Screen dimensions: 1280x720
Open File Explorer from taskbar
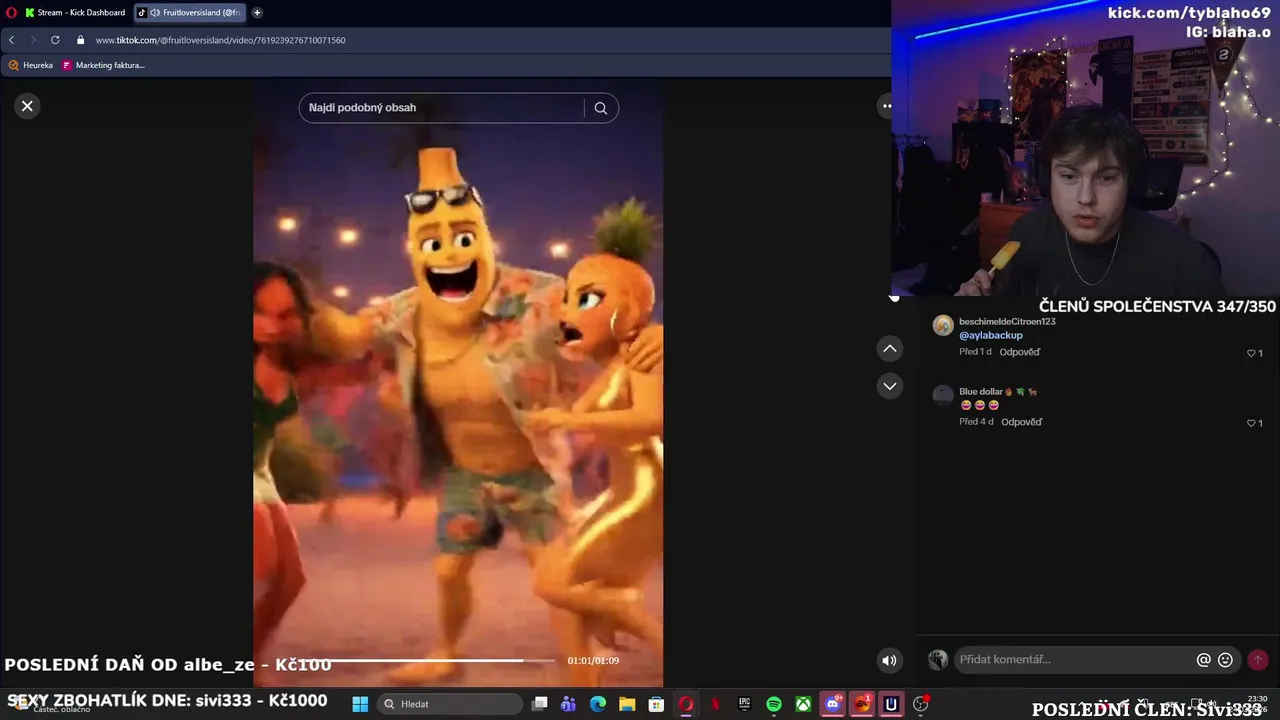pos(627,704)
